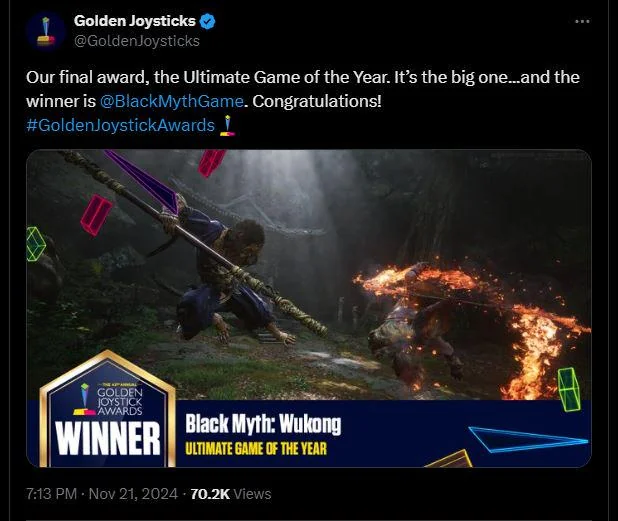Open the three-dot more options menu

582,21
